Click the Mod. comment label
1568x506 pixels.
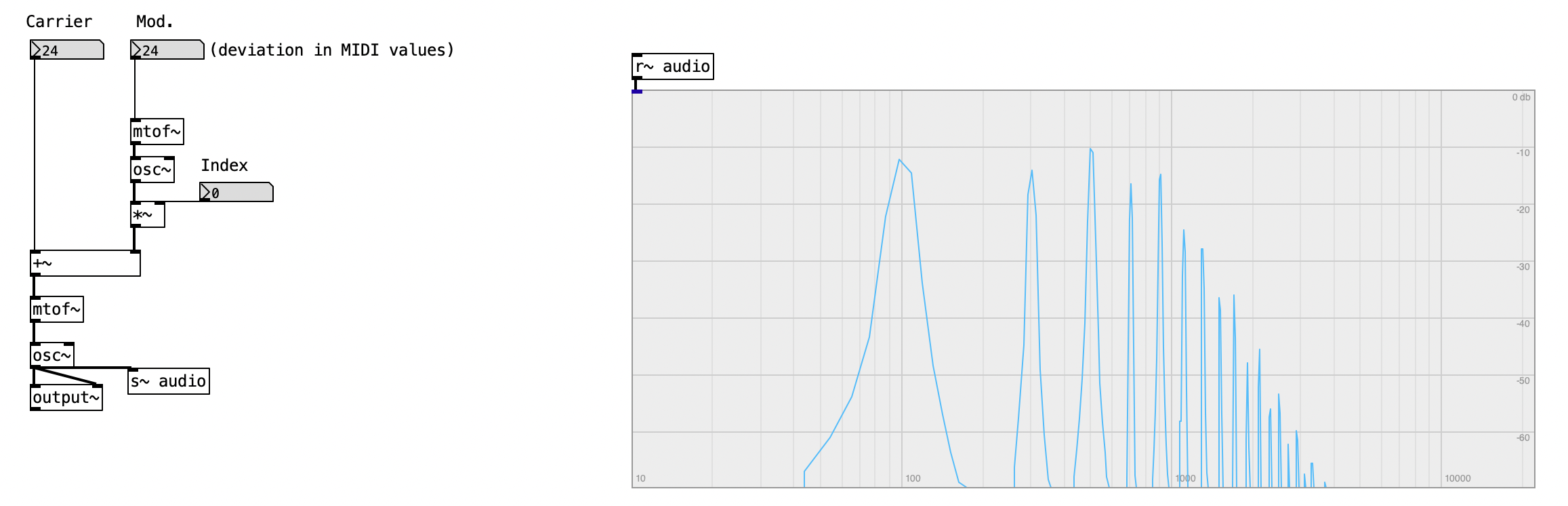(x=154, y=22)
